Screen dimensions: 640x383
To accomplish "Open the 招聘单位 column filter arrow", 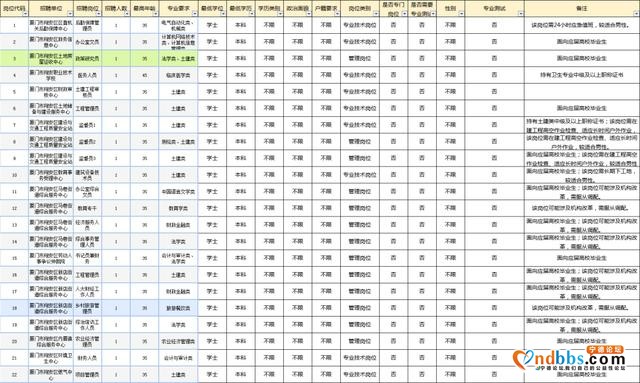I will tap(69, 14).
